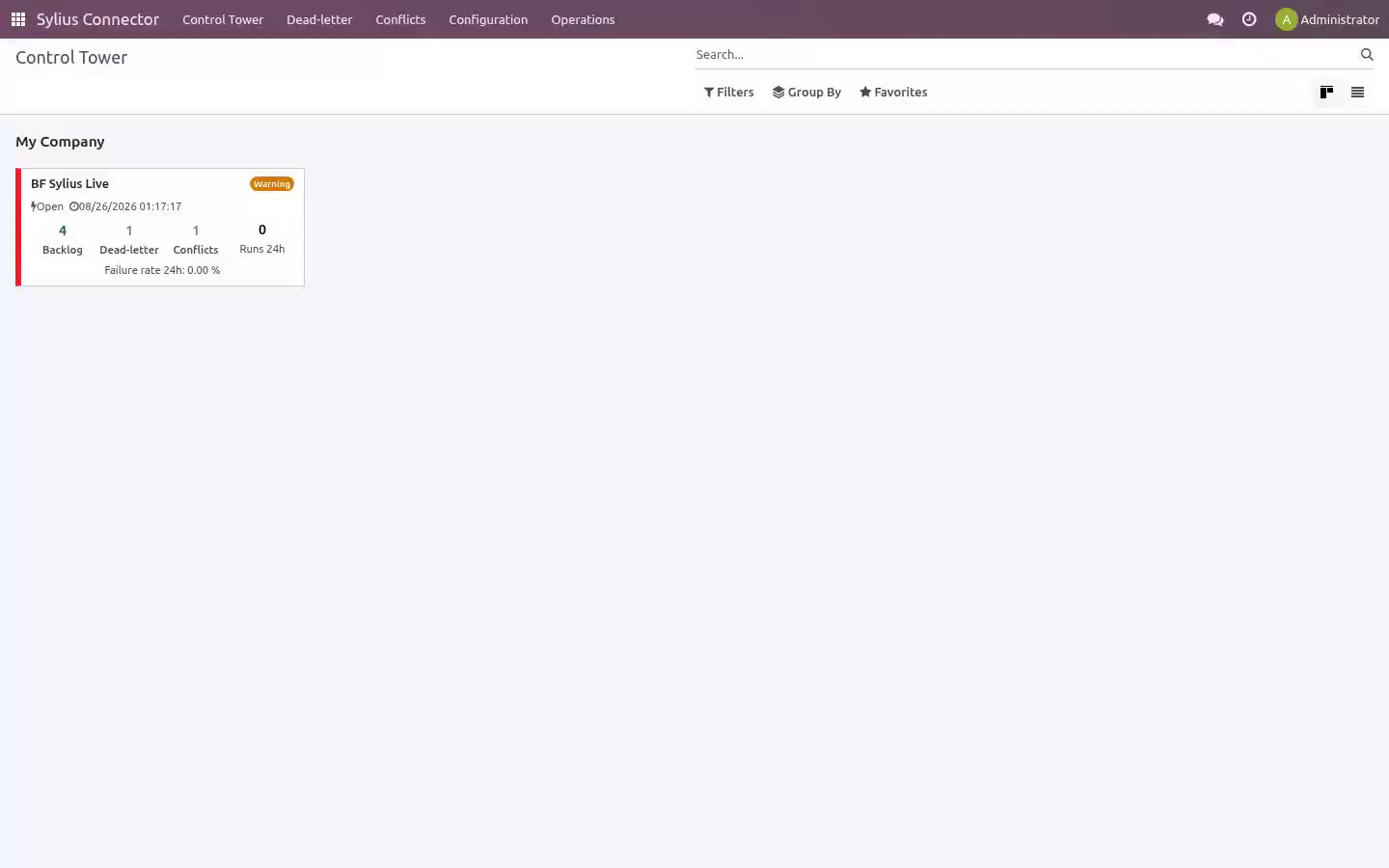Click the Failure rate 24h text

162,270
